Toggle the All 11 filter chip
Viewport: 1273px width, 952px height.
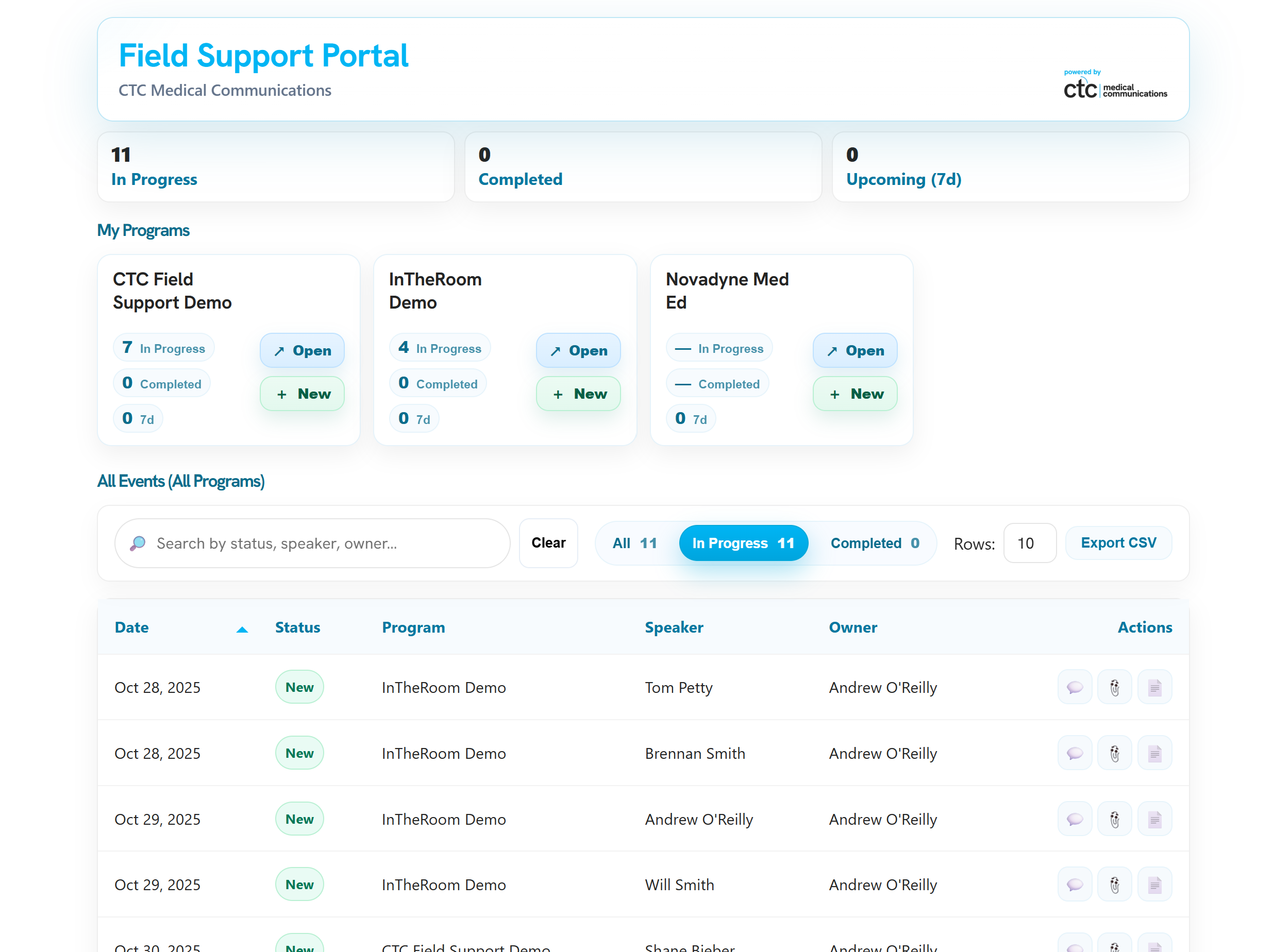[x=635, y=542]
